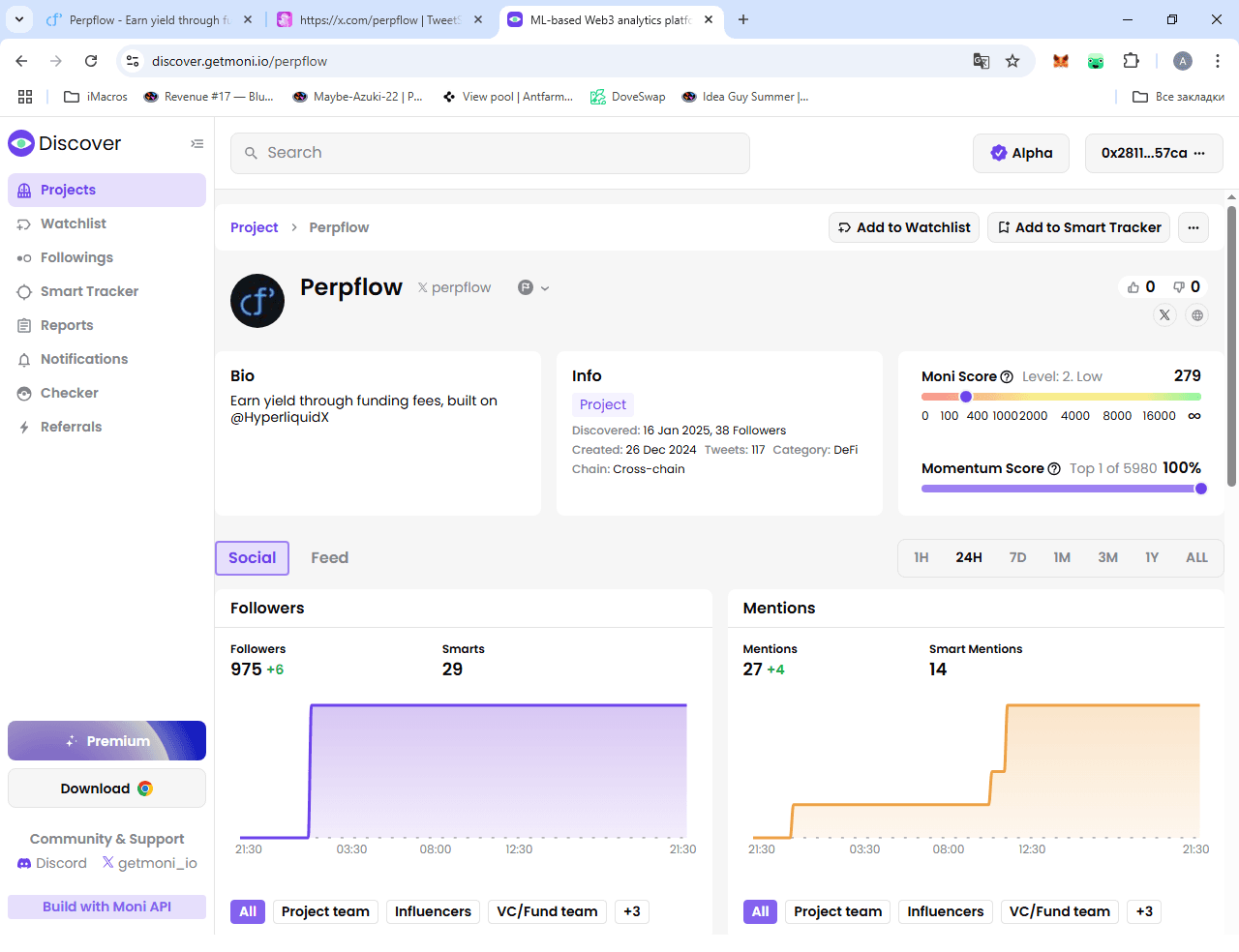This screenshot has height=952, width=1239.
Task: Toggle Mentions Influencers filter
Action: coord(946,911)
